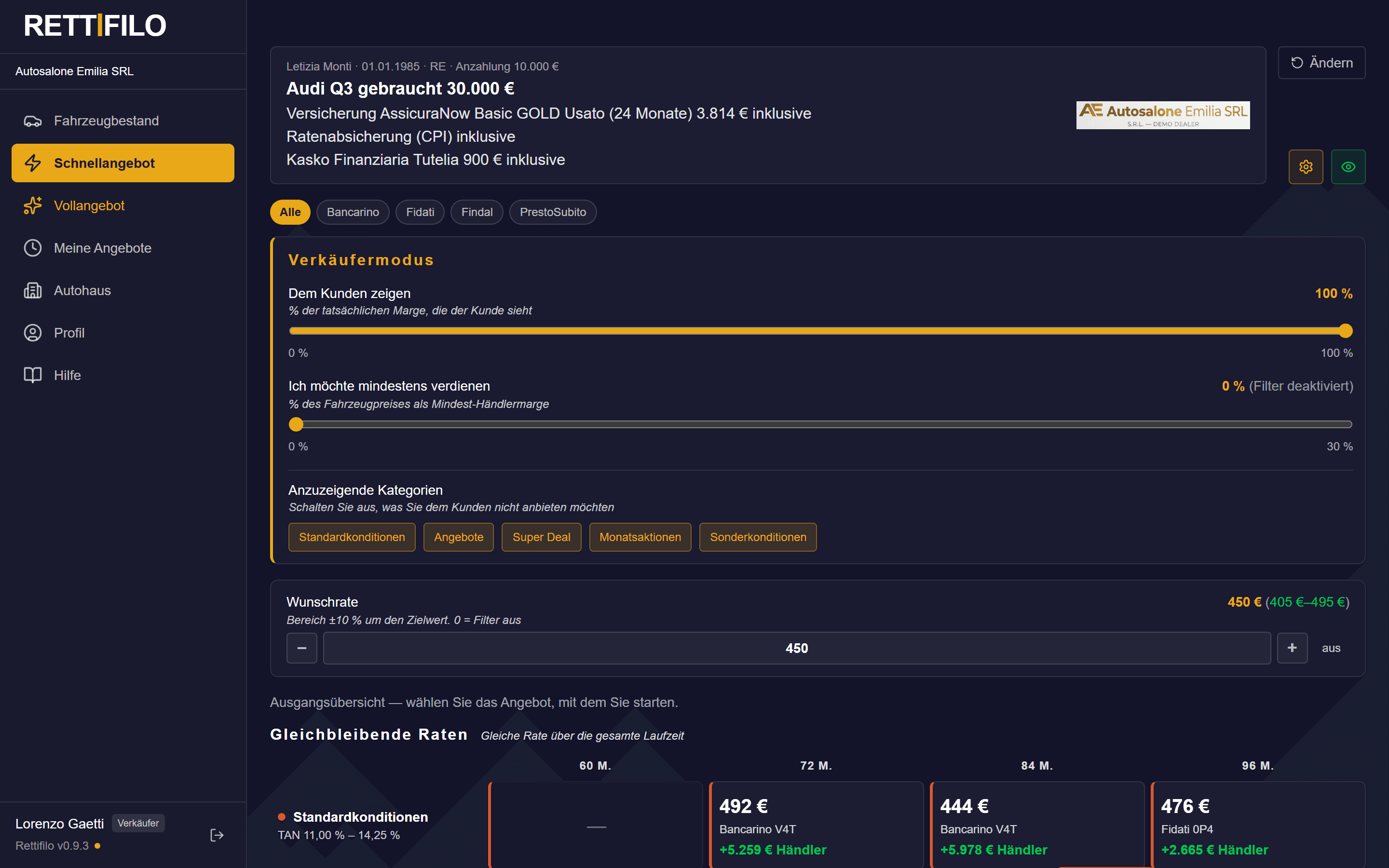Filter offers by Fidati

pos(420,212)
